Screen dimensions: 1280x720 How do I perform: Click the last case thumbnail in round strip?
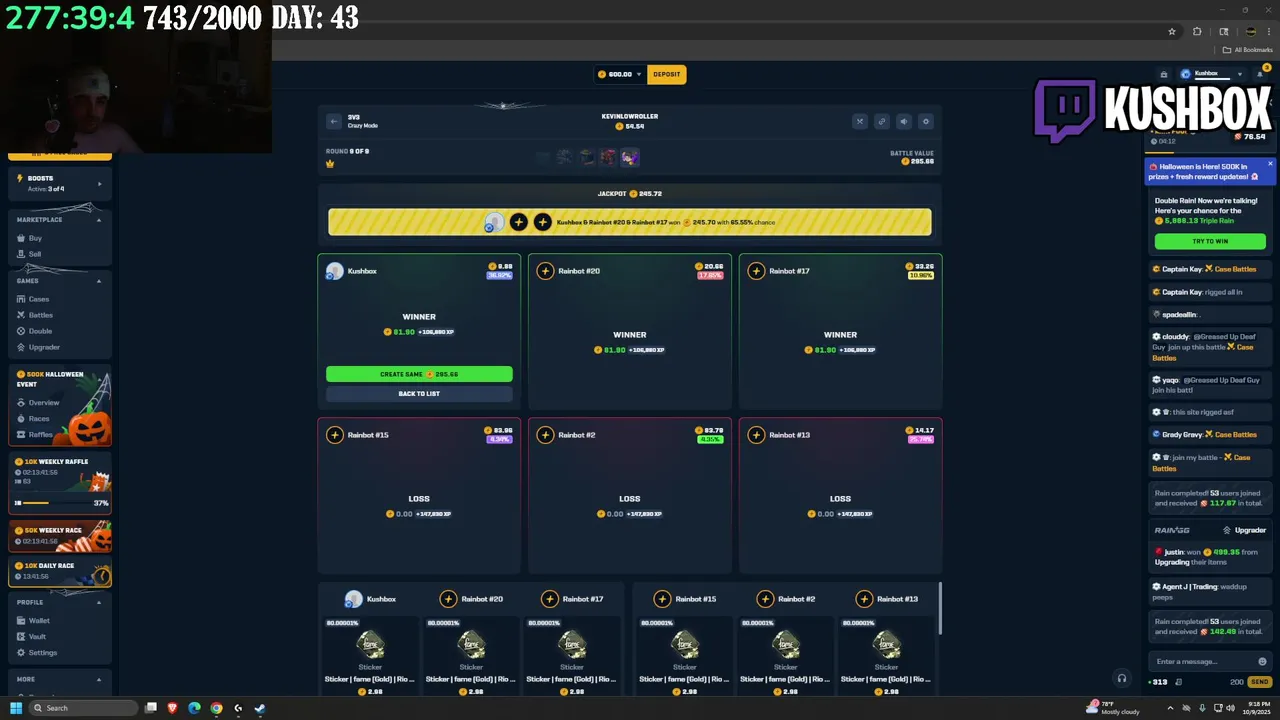[x=629, y=157]
